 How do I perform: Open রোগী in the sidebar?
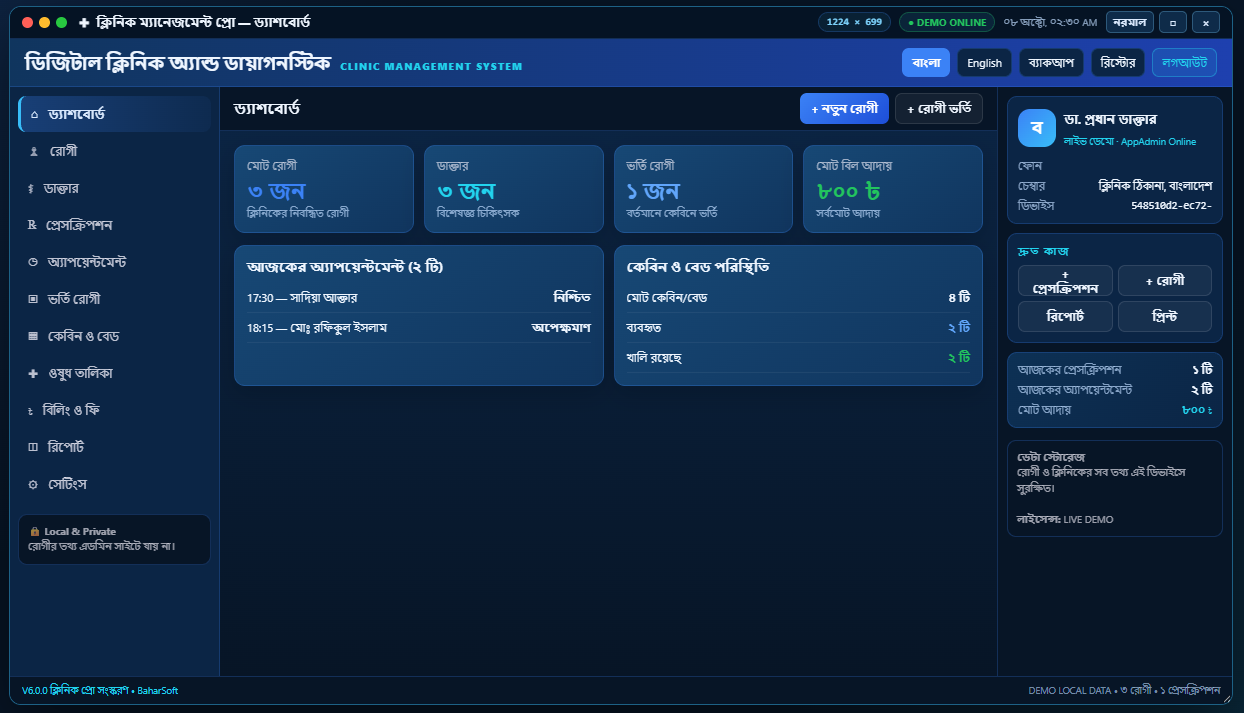(x=114, y=151)
